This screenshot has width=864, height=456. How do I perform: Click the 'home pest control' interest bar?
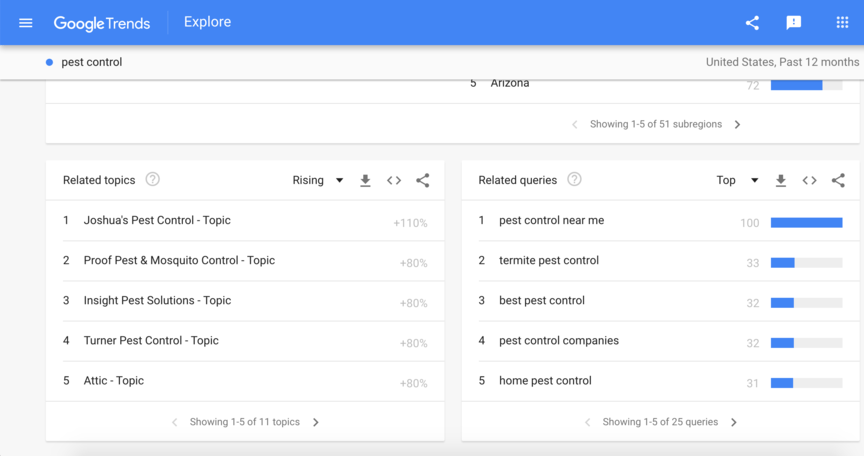coord(806,383)
